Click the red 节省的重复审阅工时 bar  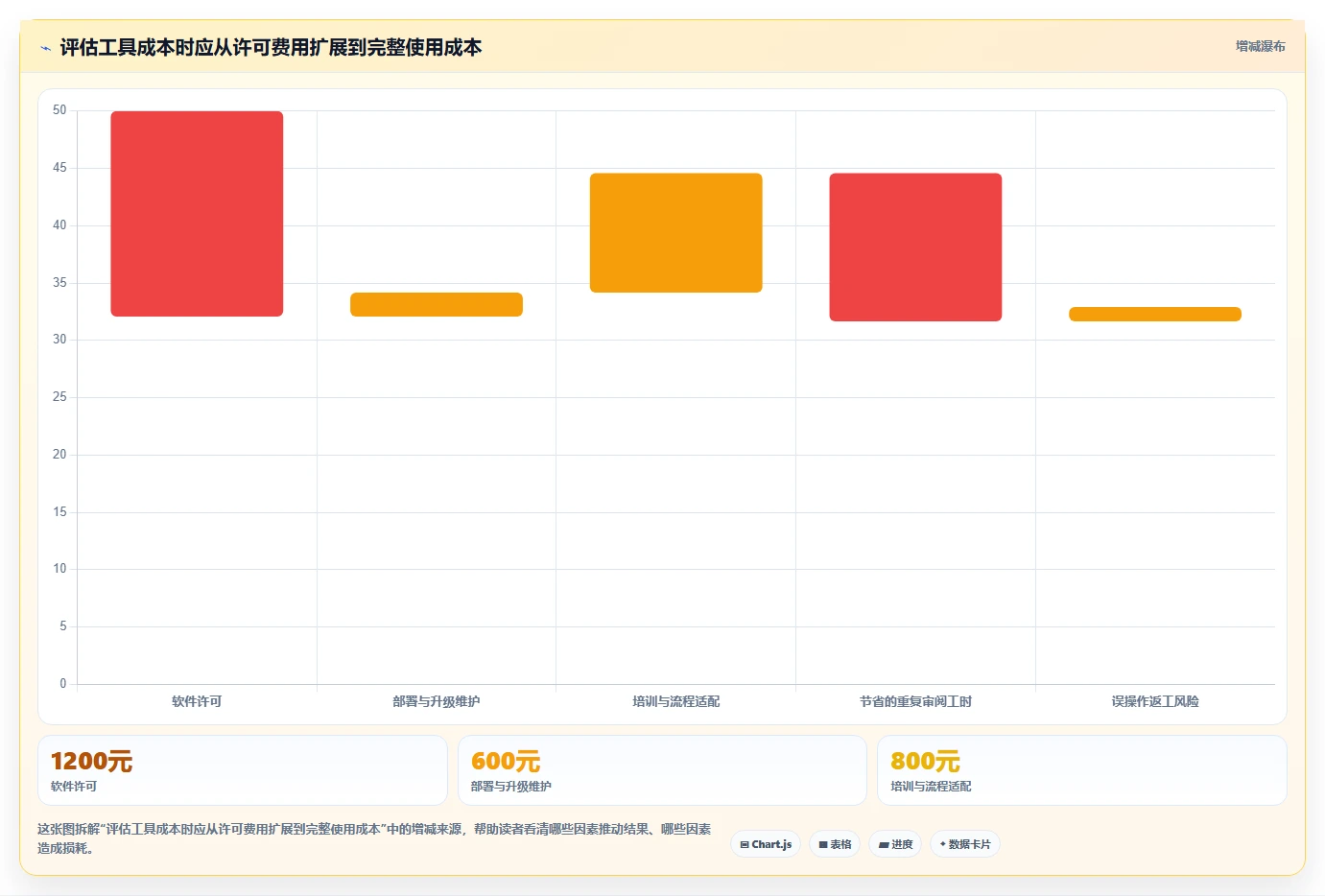(x=915, y=248)
